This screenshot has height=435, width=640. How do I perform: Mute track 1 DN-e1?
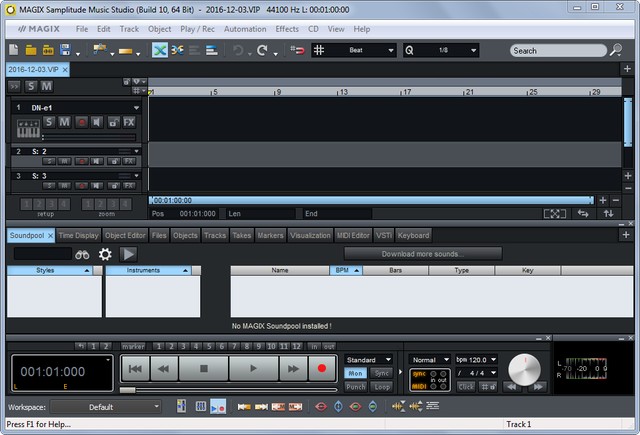(x=64, y=122)
